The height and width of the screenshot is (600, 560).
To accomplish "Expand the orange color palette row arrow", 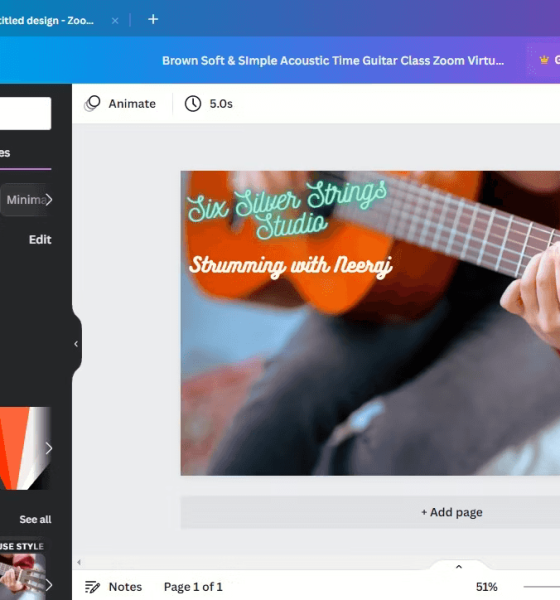I will pyautogui.click(x=49, y=448).
